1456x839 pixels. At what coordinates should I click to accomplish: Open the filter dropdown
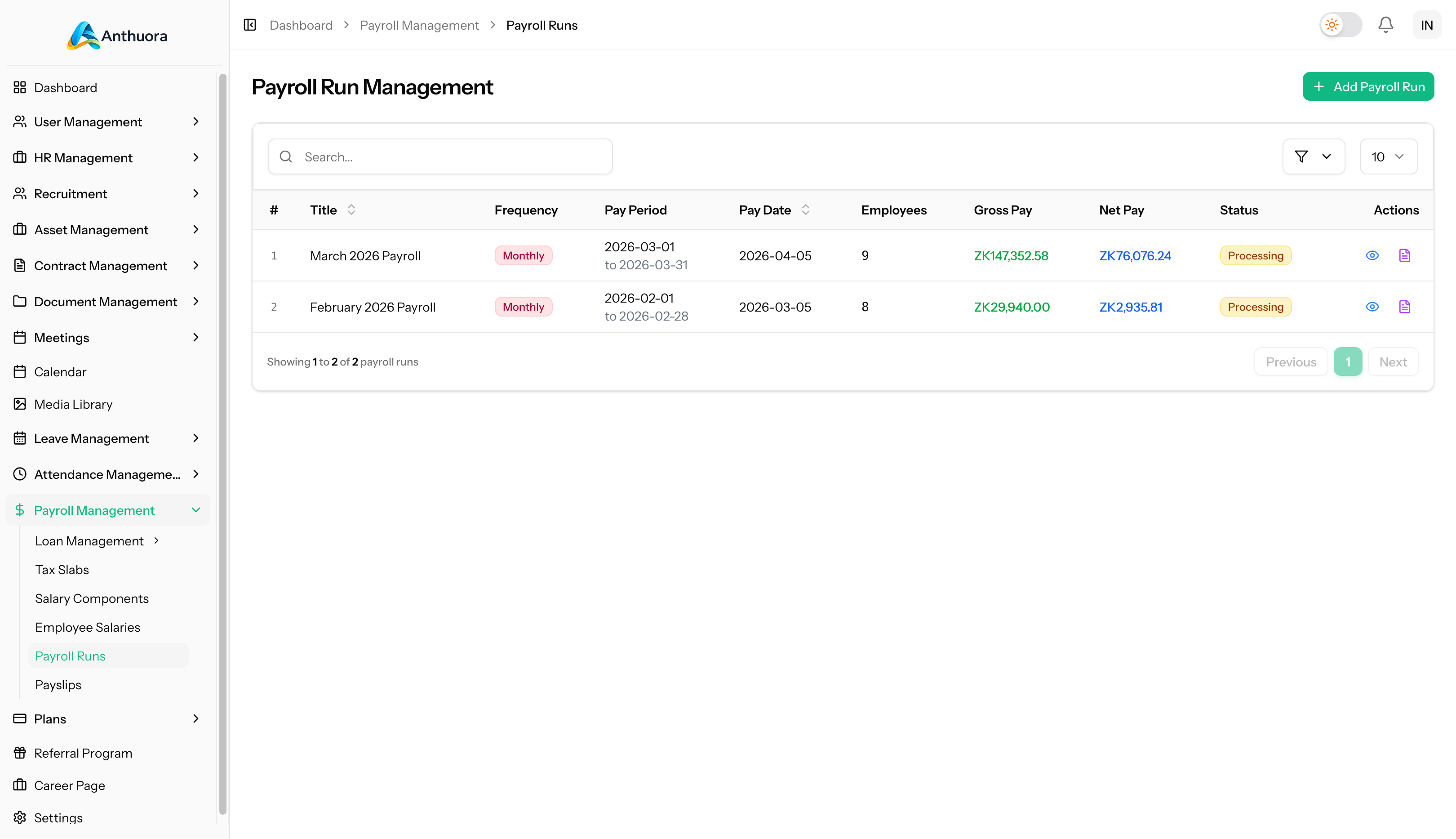pyautogui.click(x=1313, y=156)
